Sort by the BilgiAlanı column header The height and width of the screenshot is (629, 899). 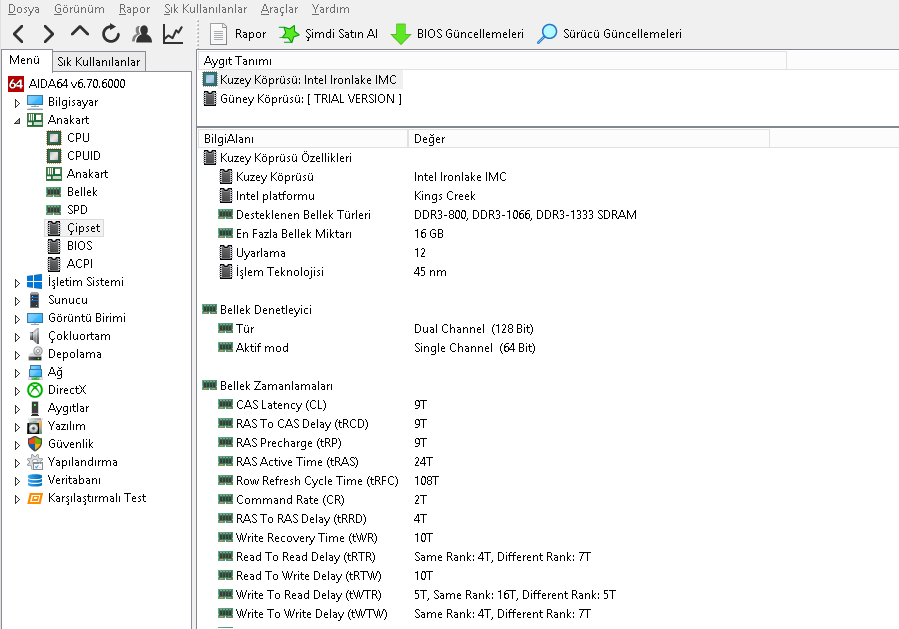303,139
